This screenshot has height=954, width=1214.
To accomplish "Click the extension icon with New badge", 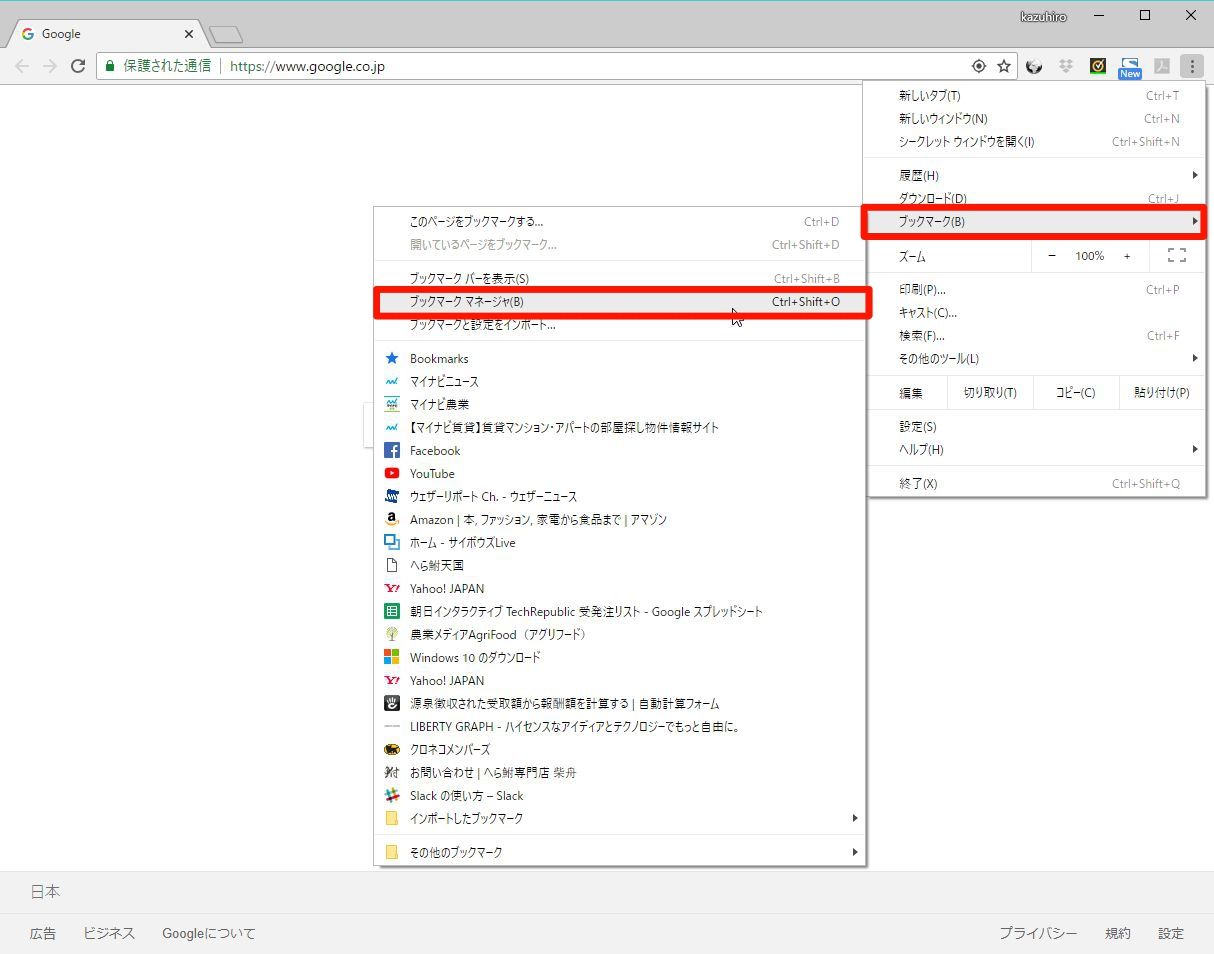I will (x=1130, y=67).
